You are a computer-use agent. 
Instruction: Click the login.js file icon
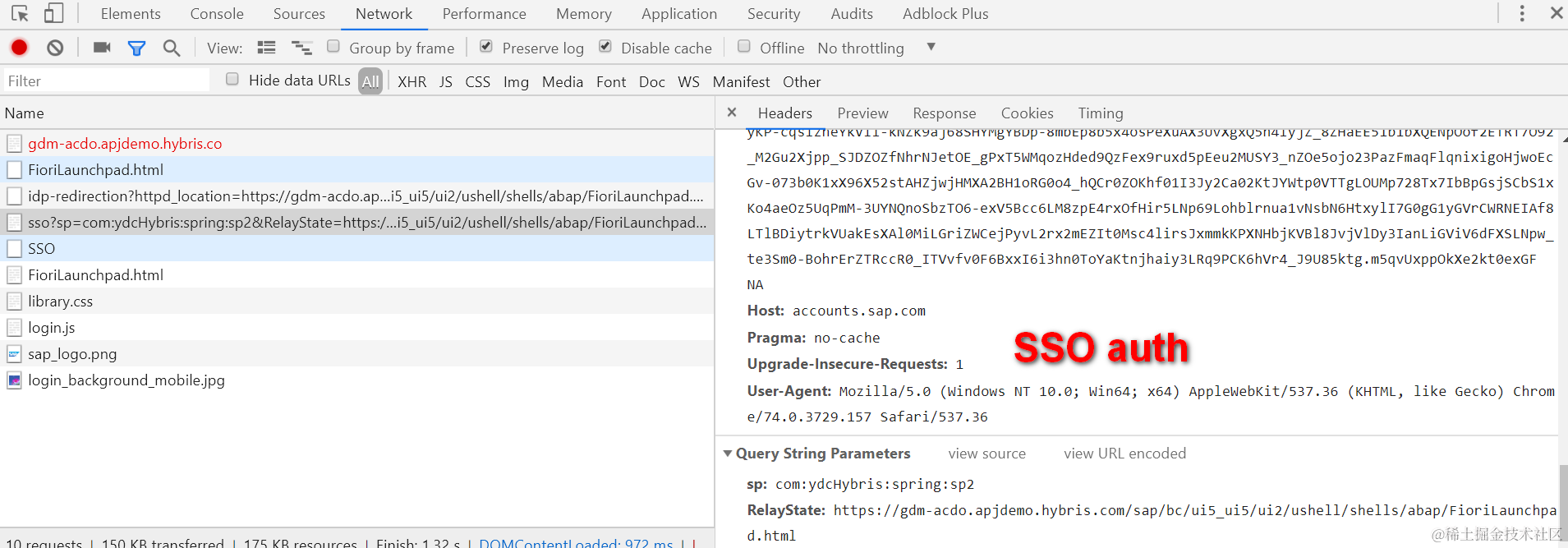click(x=14, y=328)
